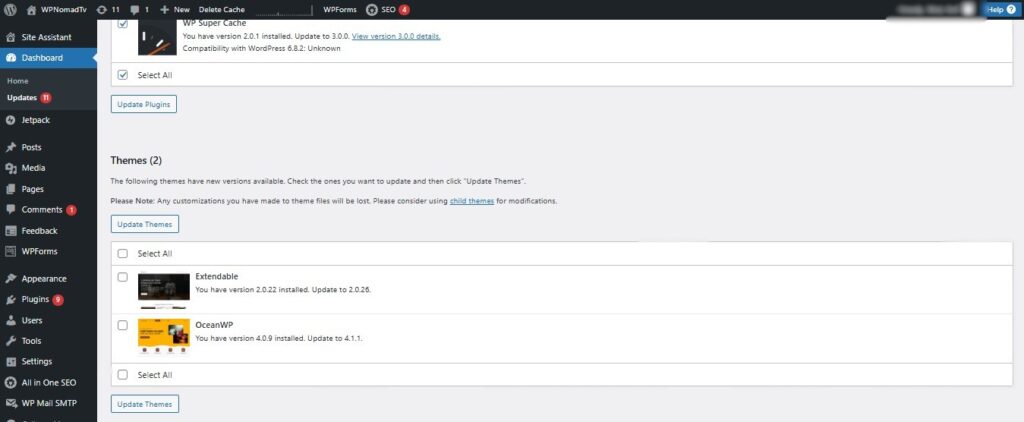Click the Plugins red count badge
Viewport: 1024px width, 422px height.
58,300
